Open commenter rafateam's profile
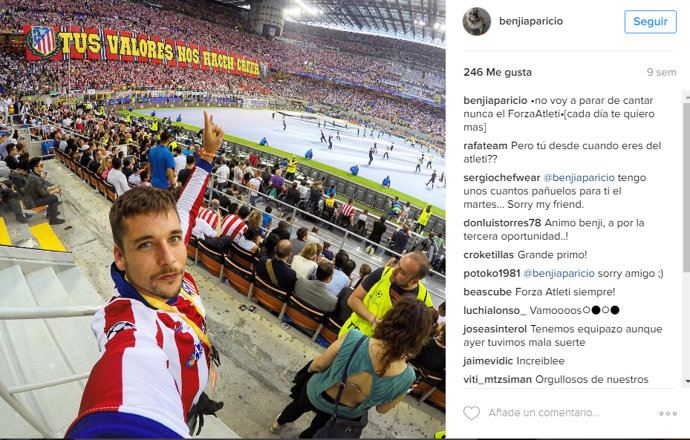The width and height of the screenshot is (690, 440). (485, 146)
